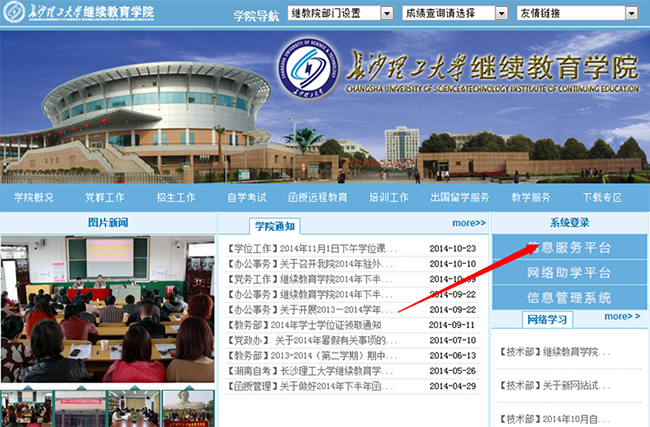
Task: Select the 网络学习 tab
Action: [548, 319]
